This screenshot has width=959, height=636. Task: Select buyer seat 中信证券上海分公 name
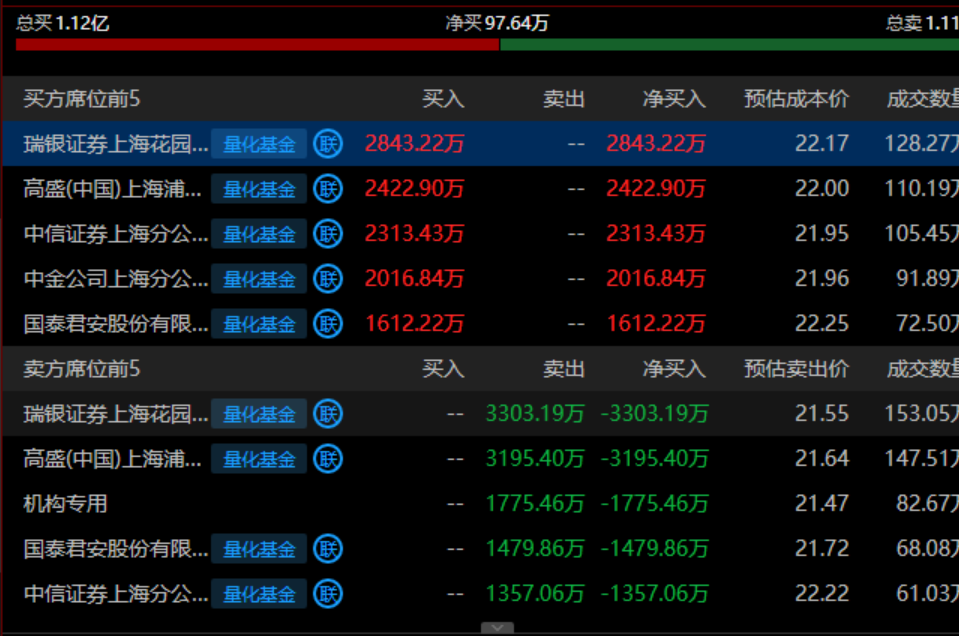point(116,234)
